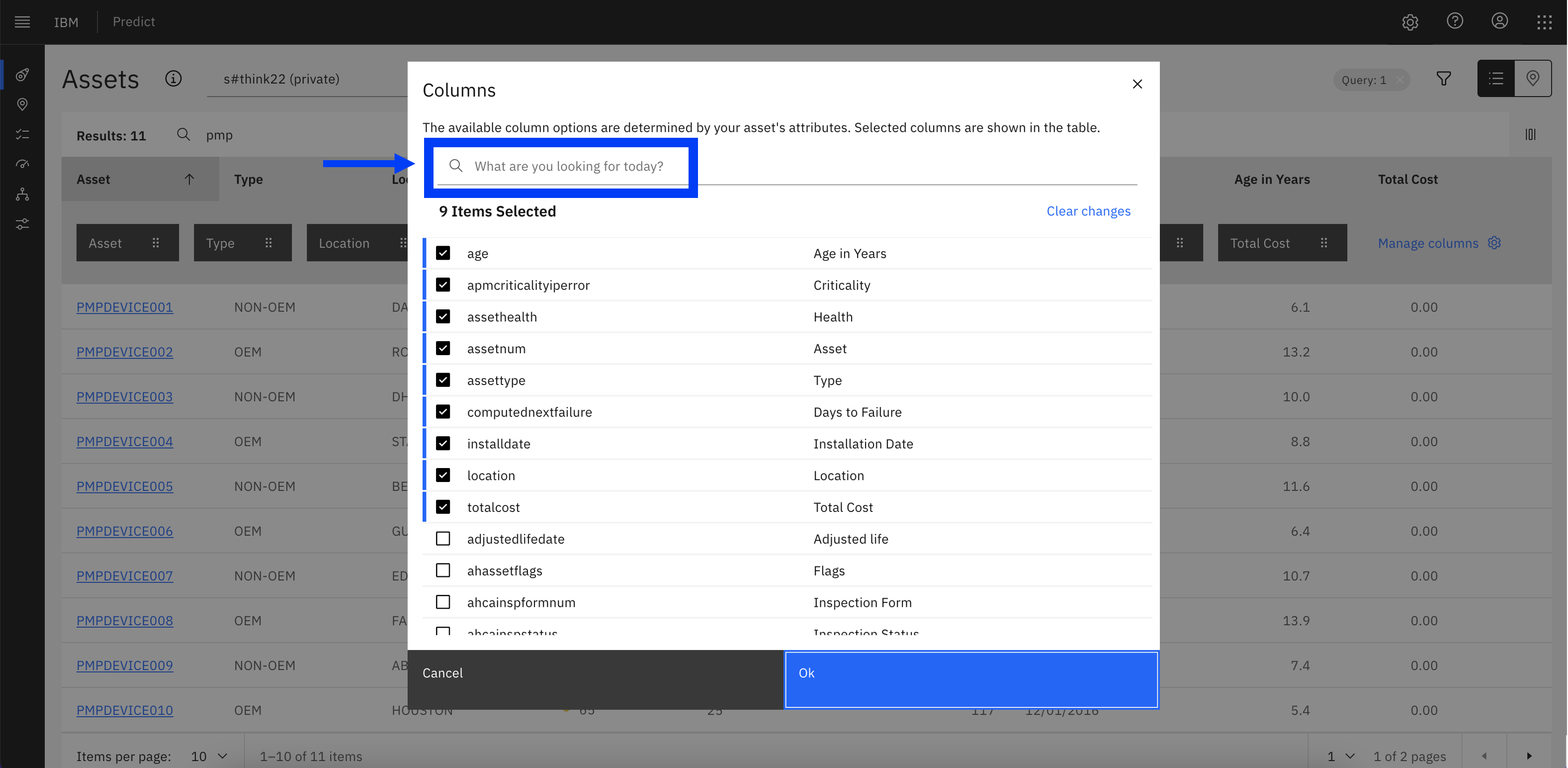Click the column settings icon at table right
This screenshot has height=768, width=1568.
(x=1530, y=135)
